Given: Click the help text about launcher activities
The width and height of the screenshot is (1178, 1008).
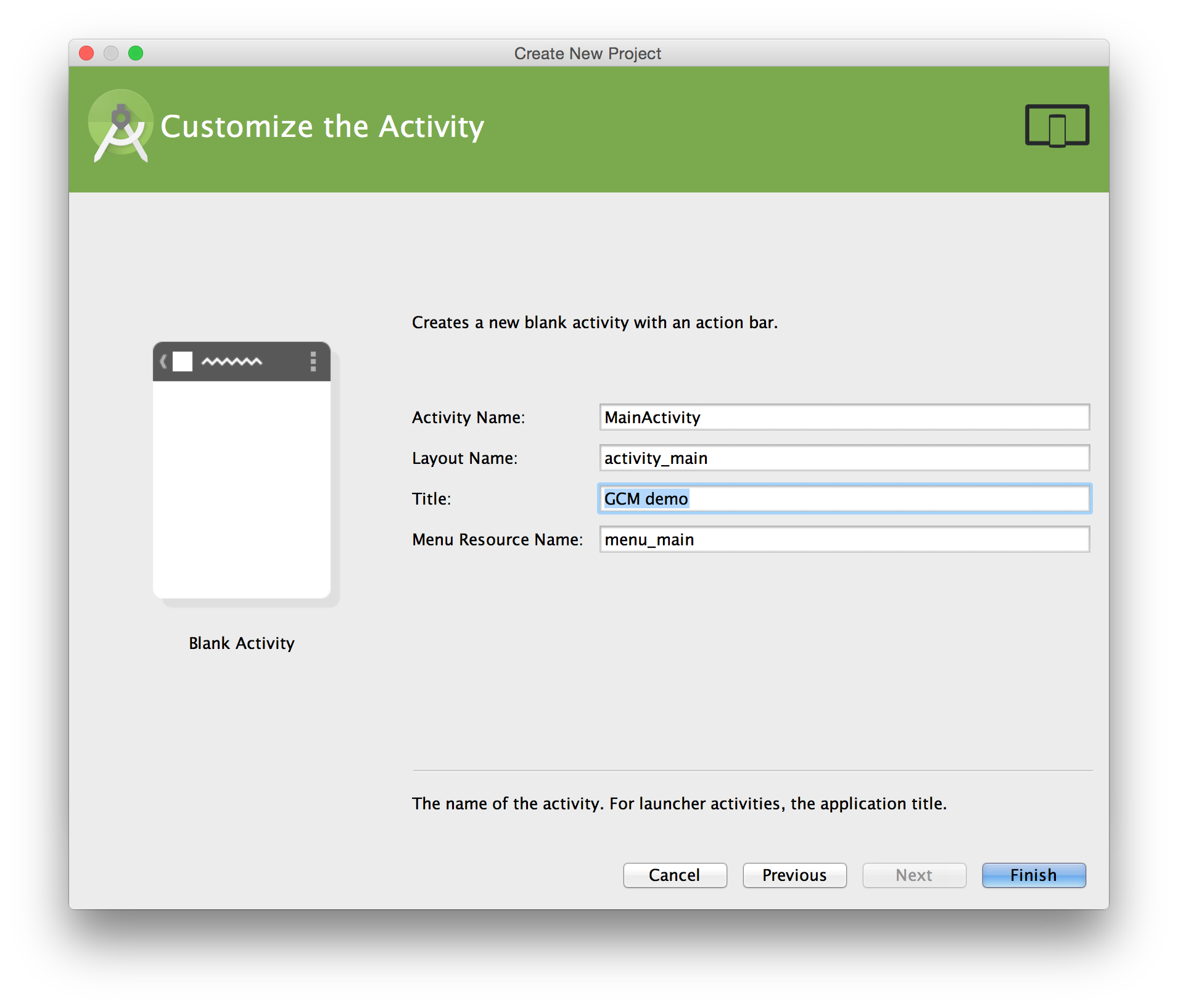Looking at the screenshot, I should [679, 804].
